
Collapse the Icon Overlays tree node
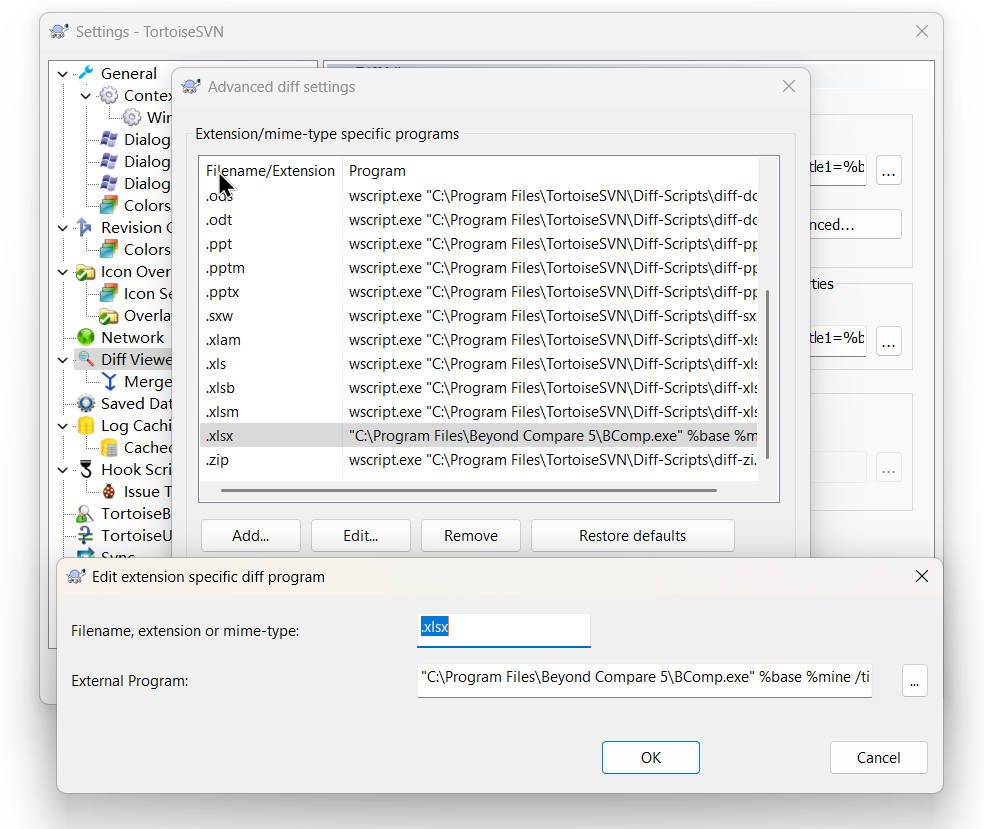click(63, 271)
